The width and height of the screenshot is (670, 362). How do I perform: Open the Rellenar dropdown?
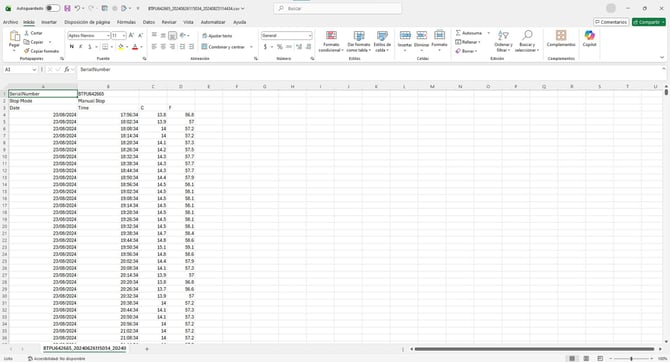[x=468, y=42]
